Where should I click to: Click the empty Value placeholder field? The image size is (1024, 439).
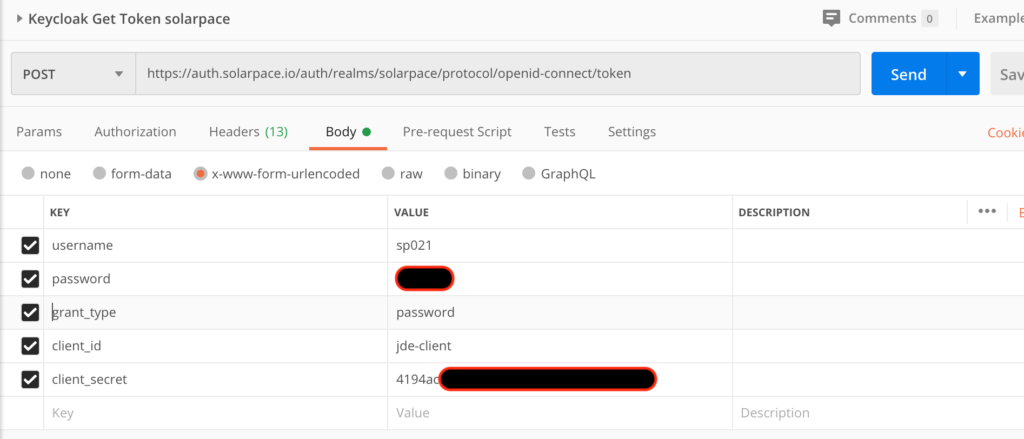560,413
